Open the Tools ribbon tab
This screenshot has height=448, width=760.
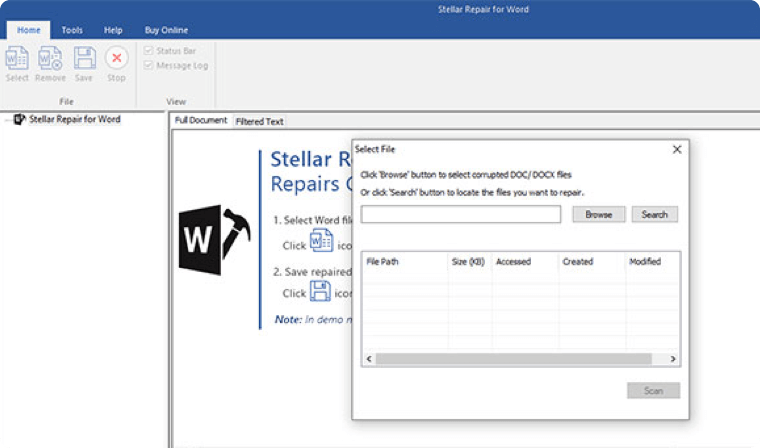point(72,30)
